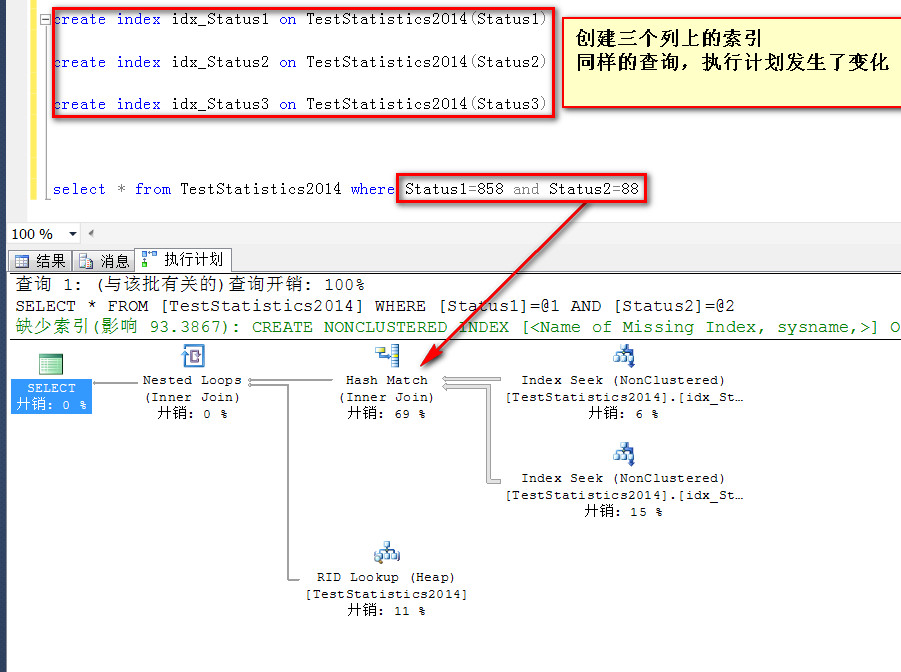Click the [TestStatistics2014] label under RID Lookup

click(387, 594)
